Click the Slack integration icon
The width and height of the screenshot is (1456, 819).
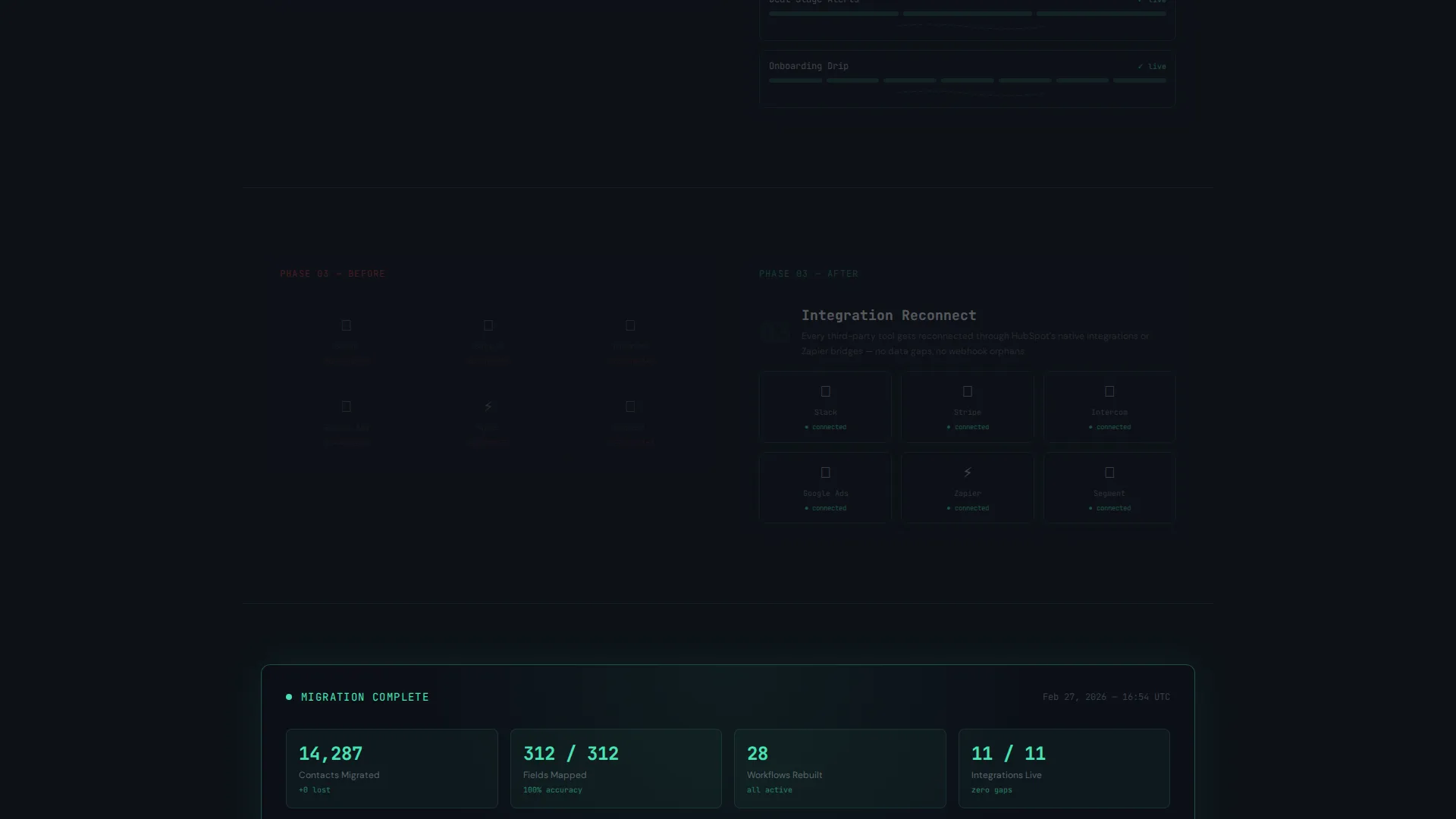coord(826,391)
